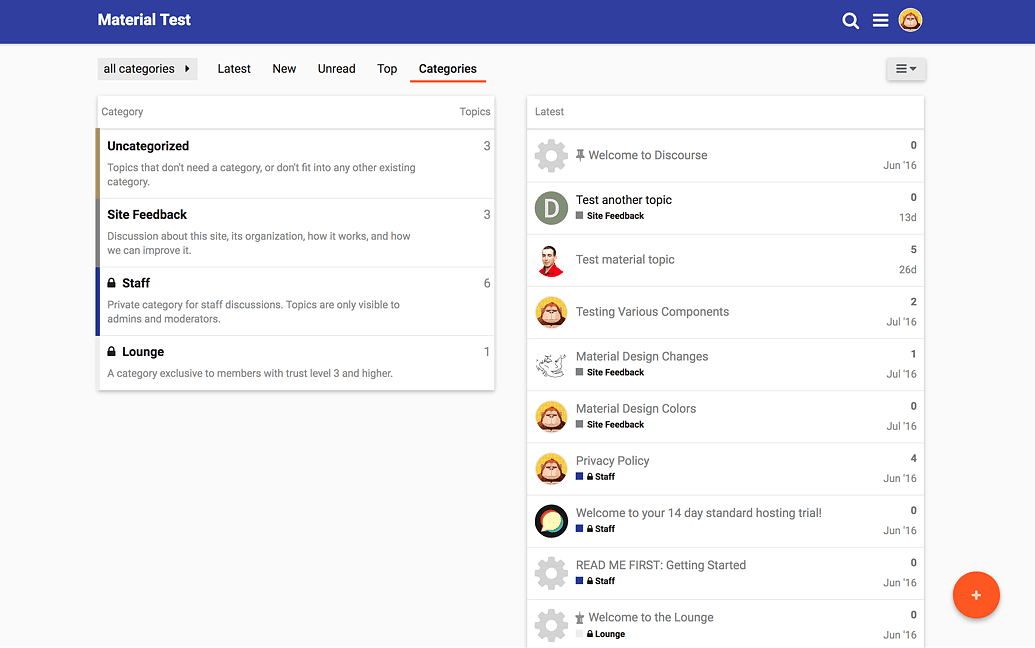Open the list options dropdown button
Screen dimensions: 1035x648
(905, 69)
